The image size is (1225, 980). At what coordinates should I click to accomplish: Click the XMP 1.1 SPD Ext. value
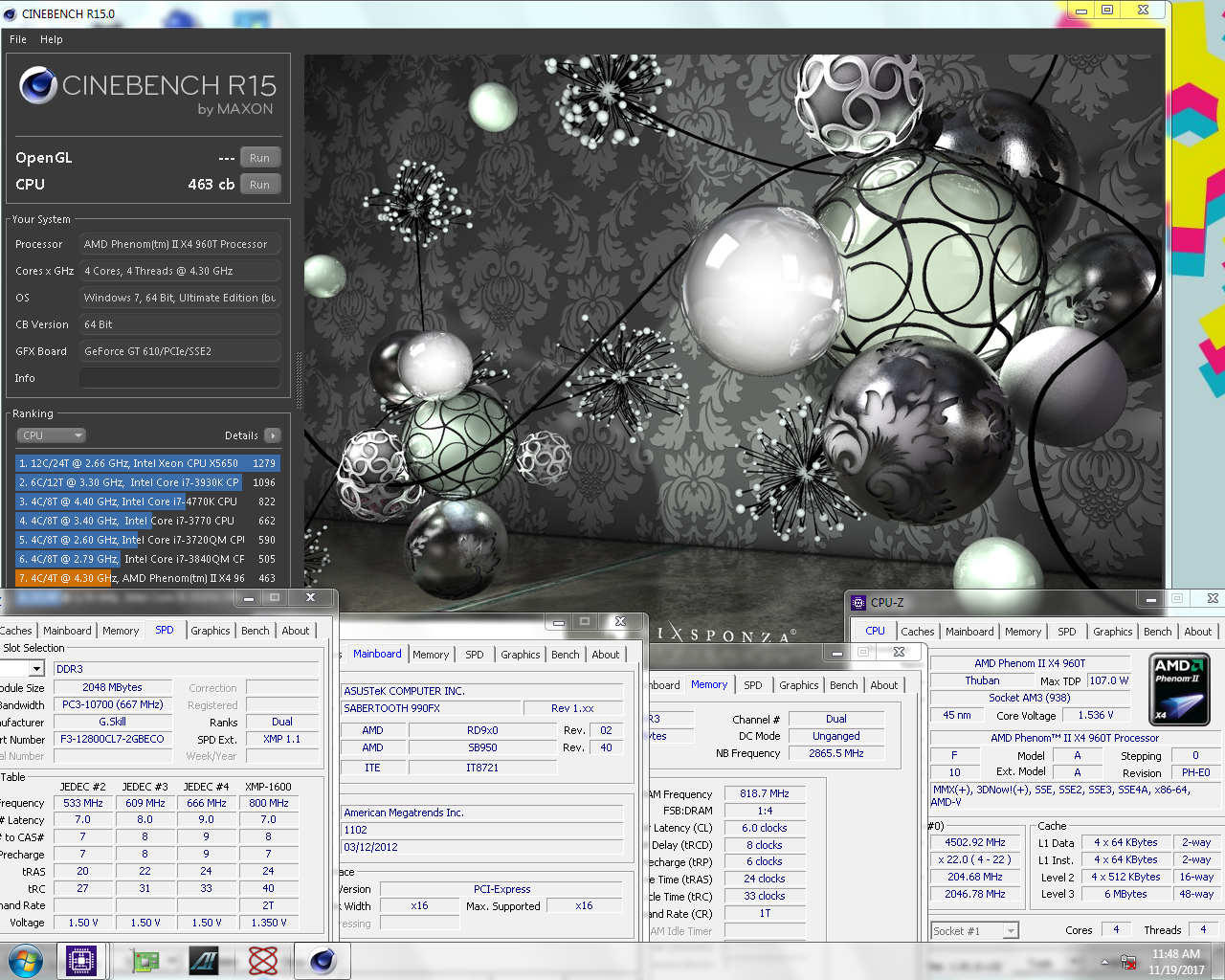point(282,739)
